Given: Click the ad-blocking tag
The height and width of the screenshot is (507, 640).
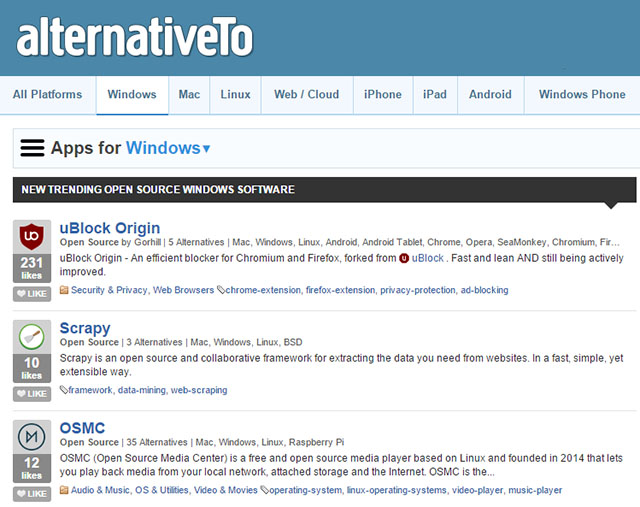Looking at the screenshot, I should tap(484, 290).
